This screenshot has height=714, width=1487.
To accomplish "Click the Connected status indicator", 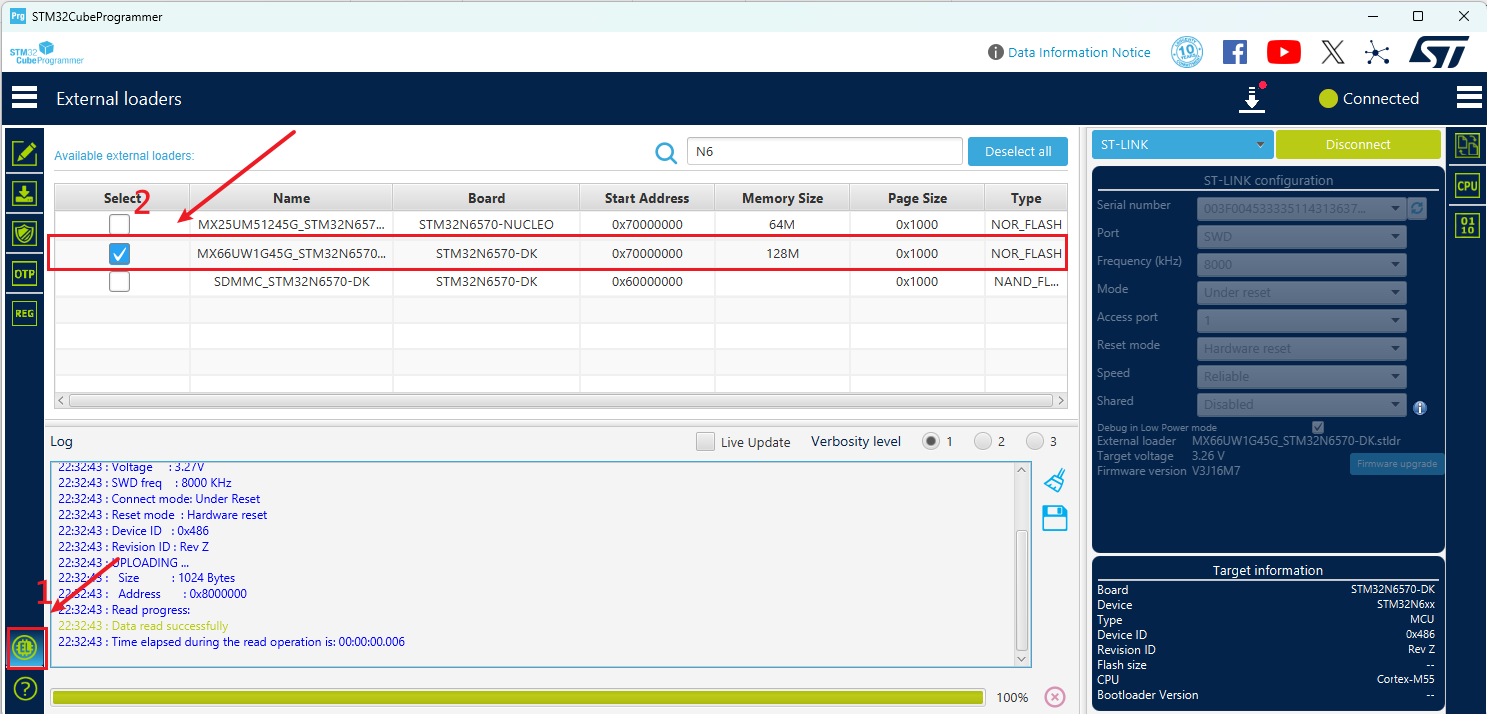I will (x=1369, y=98).
